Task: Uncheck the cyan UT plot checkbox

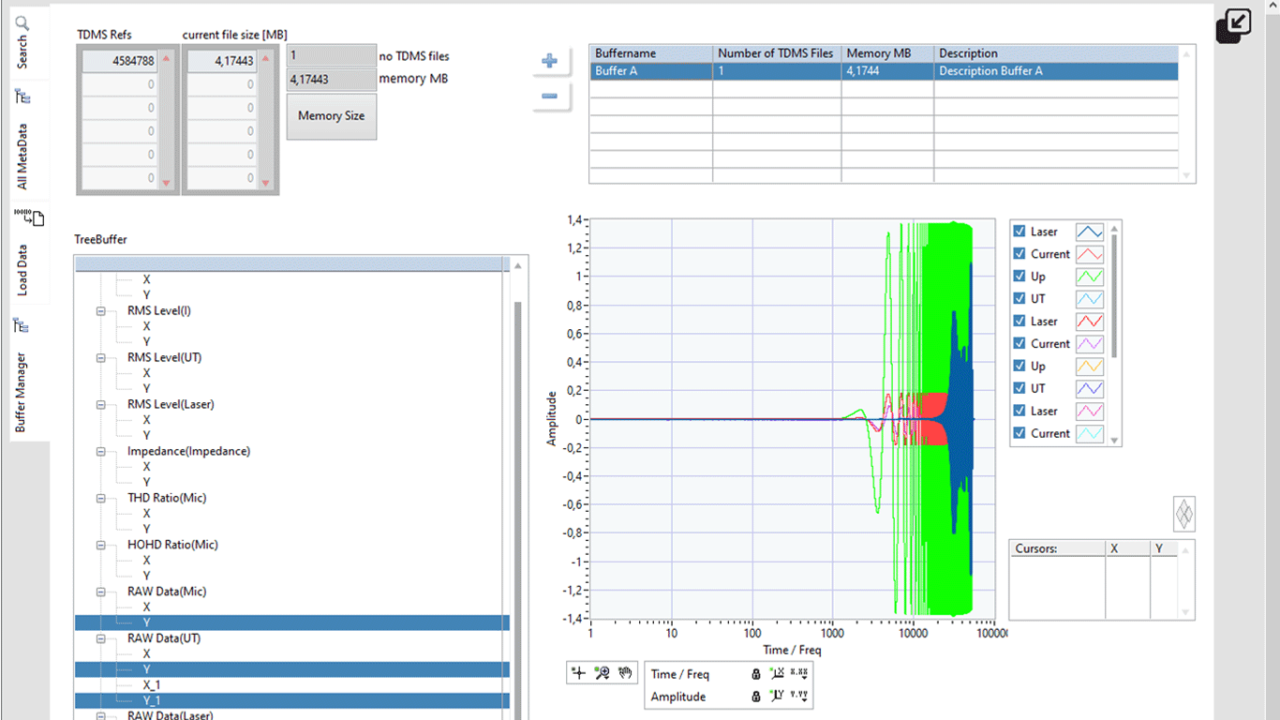Action: [1020, 298]
